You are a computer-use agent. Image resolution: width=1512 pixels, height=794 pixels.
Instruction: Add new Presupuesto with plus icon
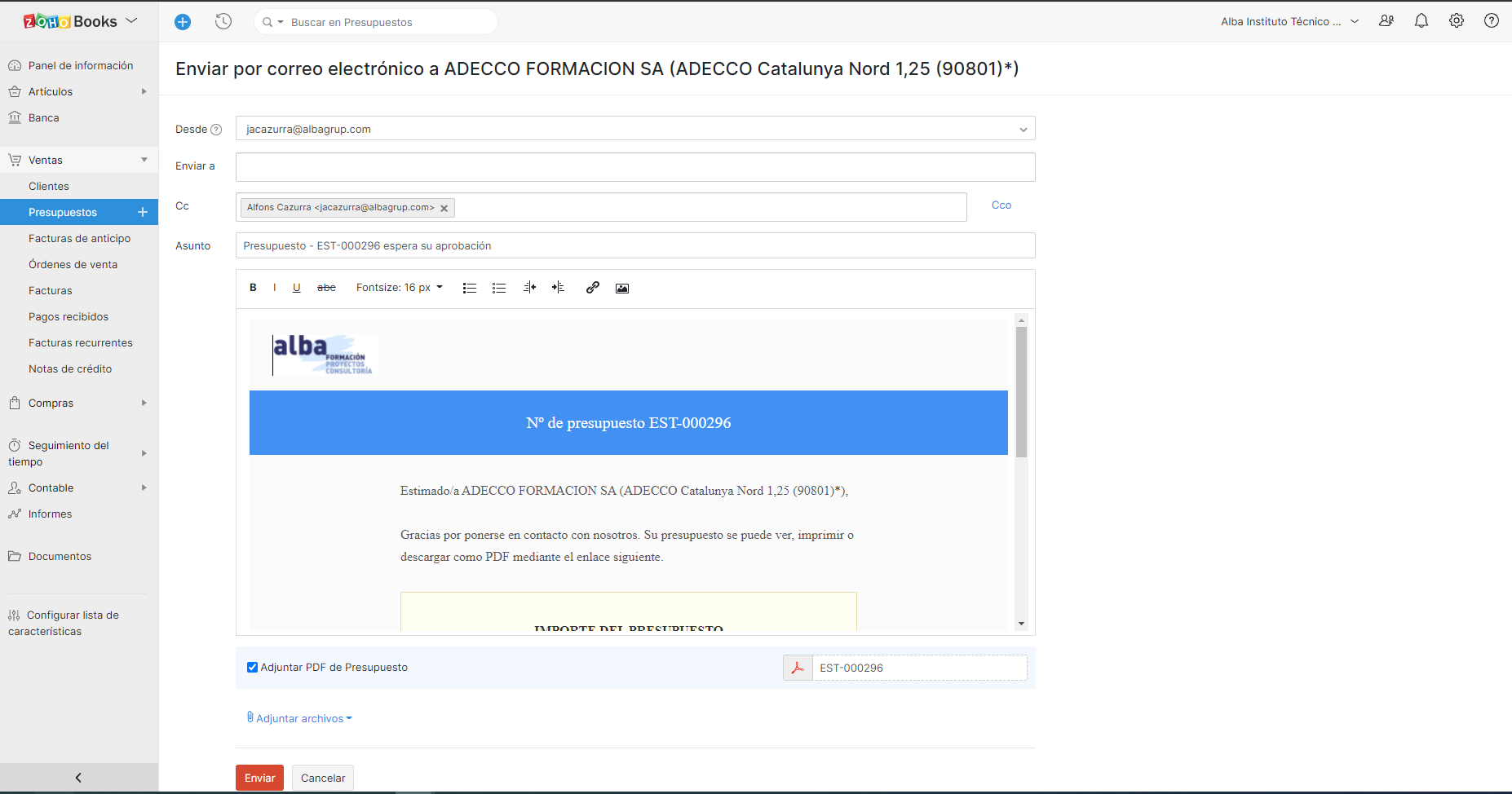pos(143,212)
